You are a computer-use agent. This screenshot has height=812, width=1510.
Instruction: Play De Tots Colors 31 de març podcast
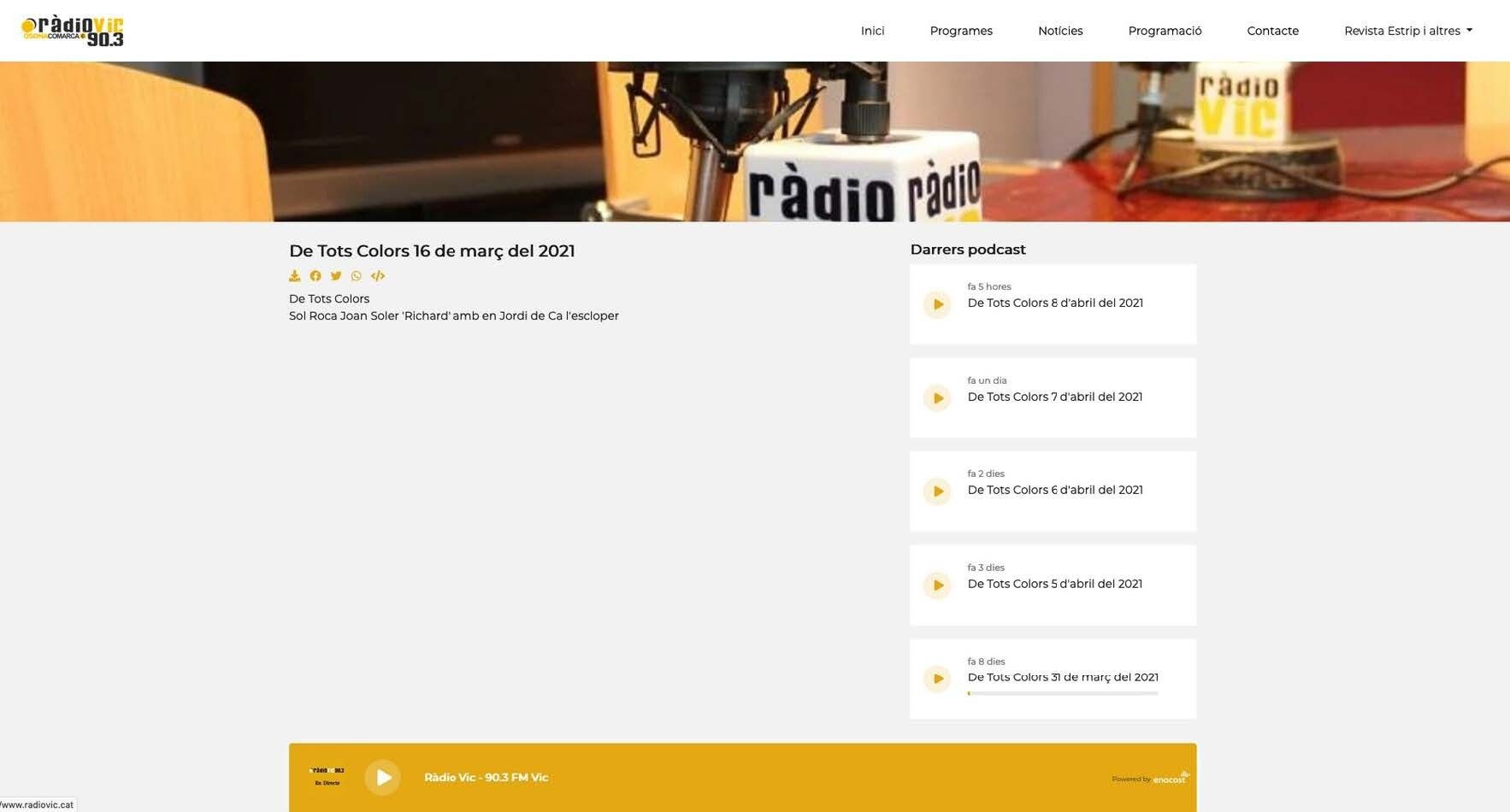tap(937, 679)
